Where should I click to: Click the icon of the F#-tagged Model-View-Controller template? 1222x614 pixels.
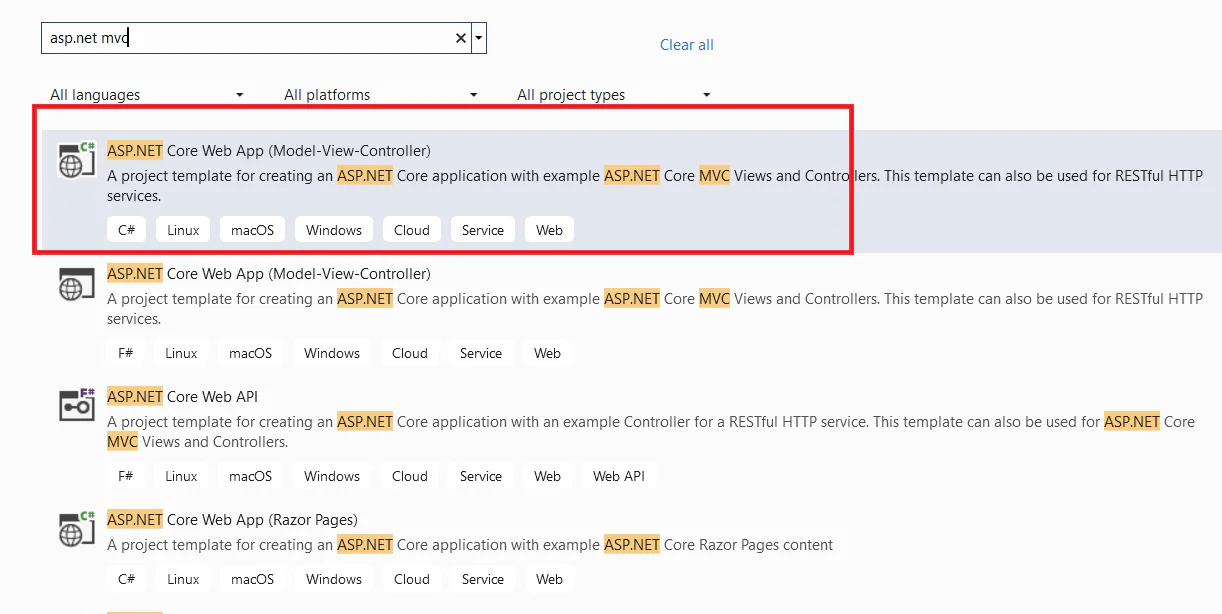click(76, 283)
